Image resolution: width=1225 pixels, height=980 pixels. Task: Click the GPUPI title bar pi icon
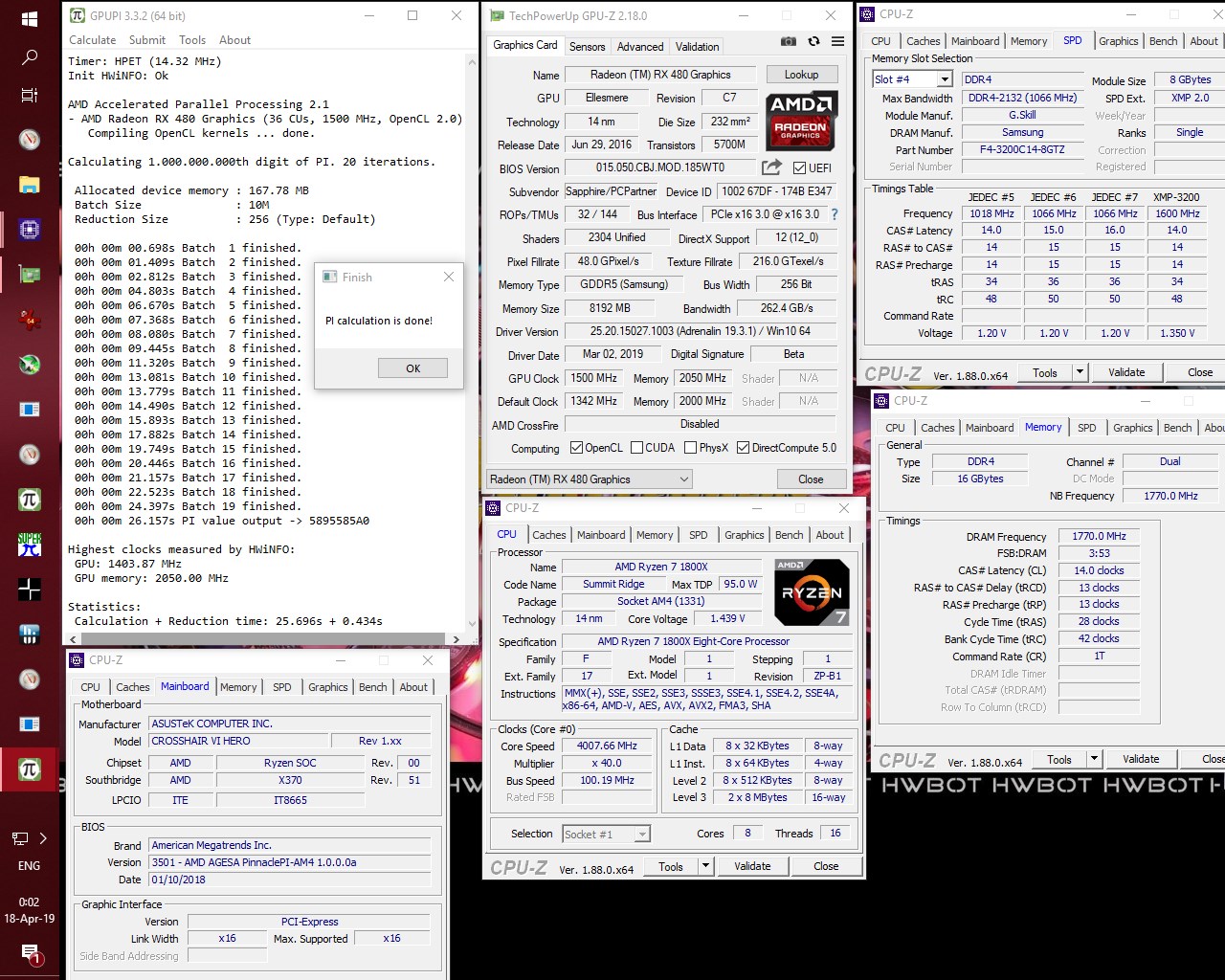[x=78, y=15]
